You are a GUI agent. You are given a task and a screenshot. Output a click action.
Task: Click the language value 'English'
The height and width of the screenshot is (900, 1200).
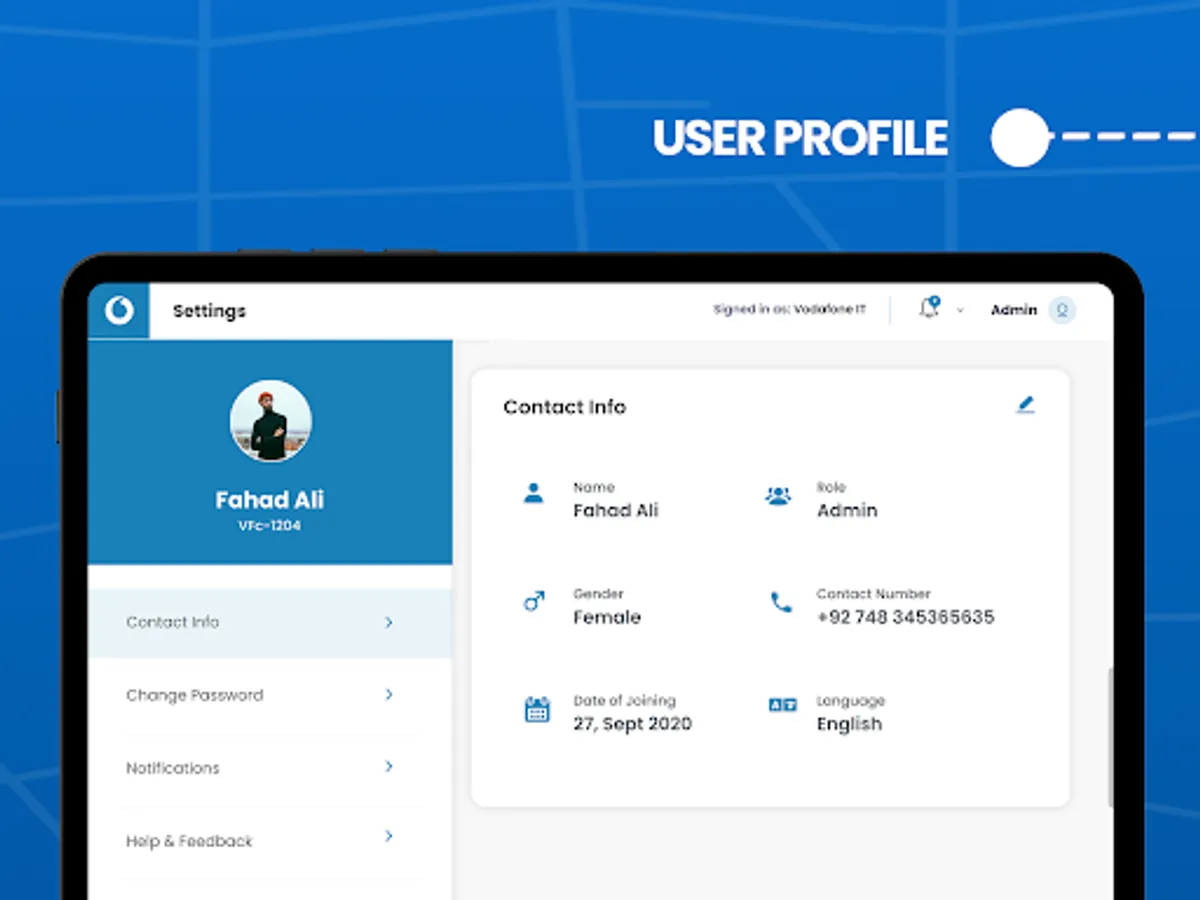pyautogui.click(x=849, y=724)
